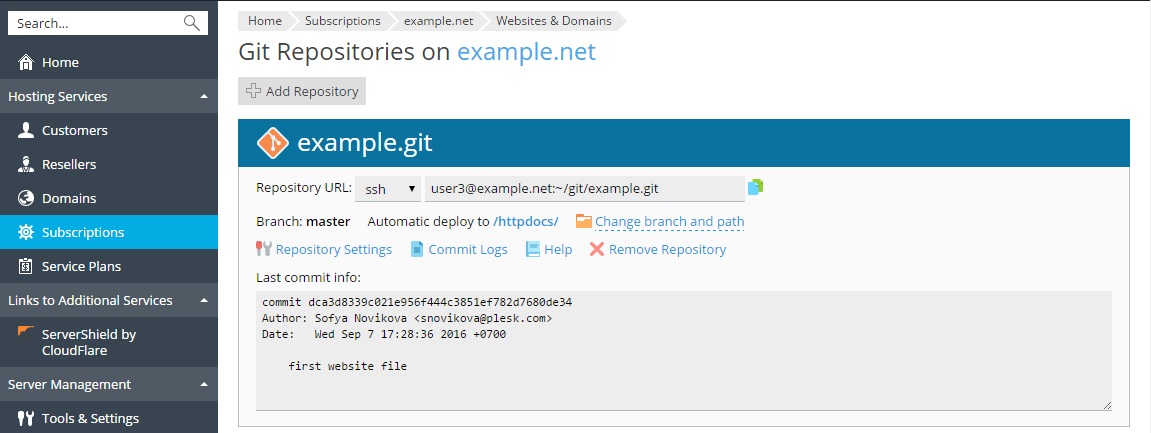Copy the repository URL with the copy icon
Image resolution: width=1151 pixels, height=433 pixels.
pos(756,187)
